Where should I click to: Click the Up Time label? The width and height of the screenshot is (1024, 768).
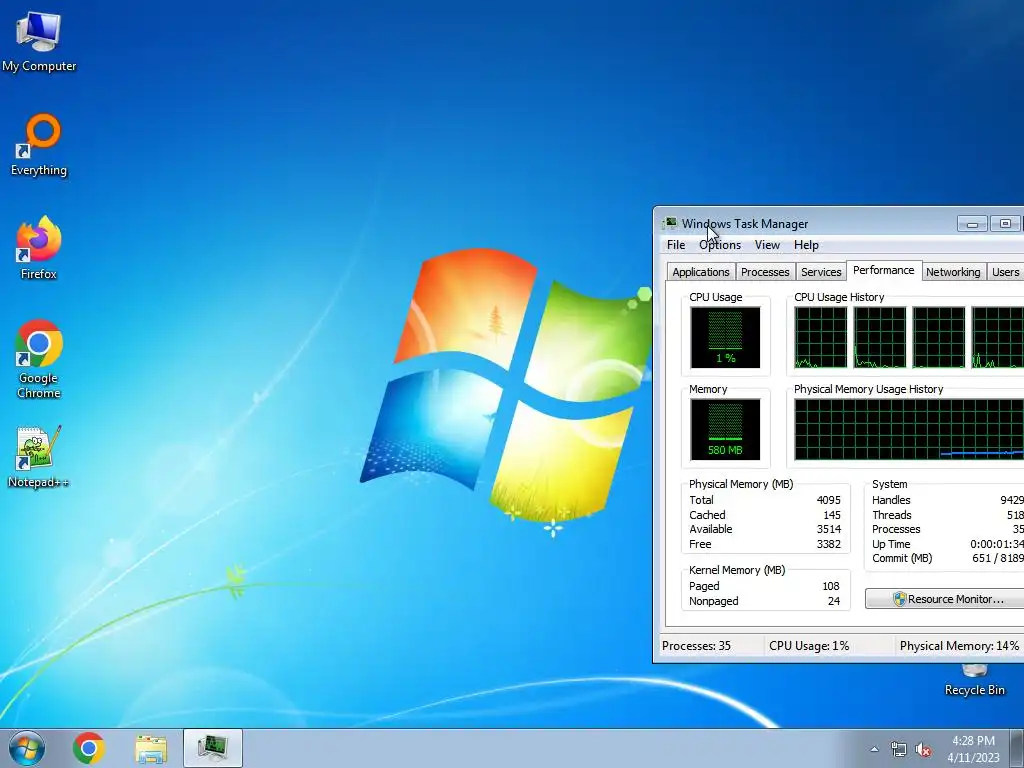(x=891, y=545)
